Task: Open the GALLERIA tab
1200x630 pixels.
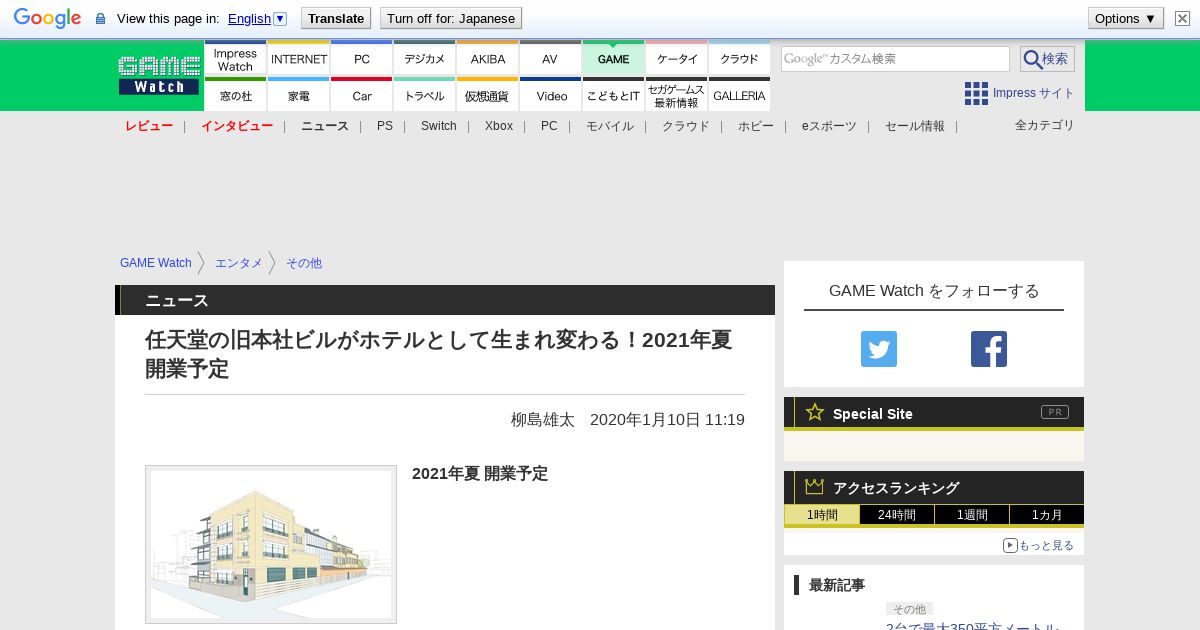Action: [739, 95]
